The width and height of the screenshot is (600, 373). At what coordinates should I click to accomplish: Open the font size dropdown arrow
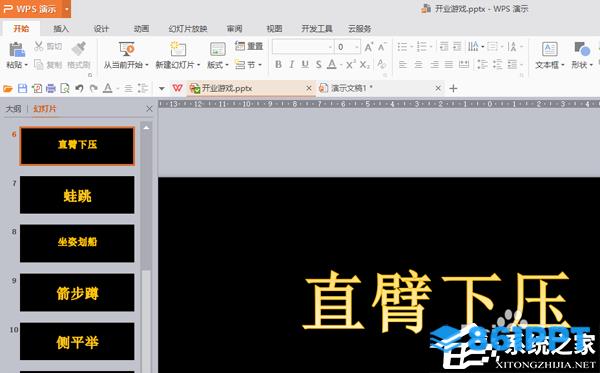[x=357, y=47]
